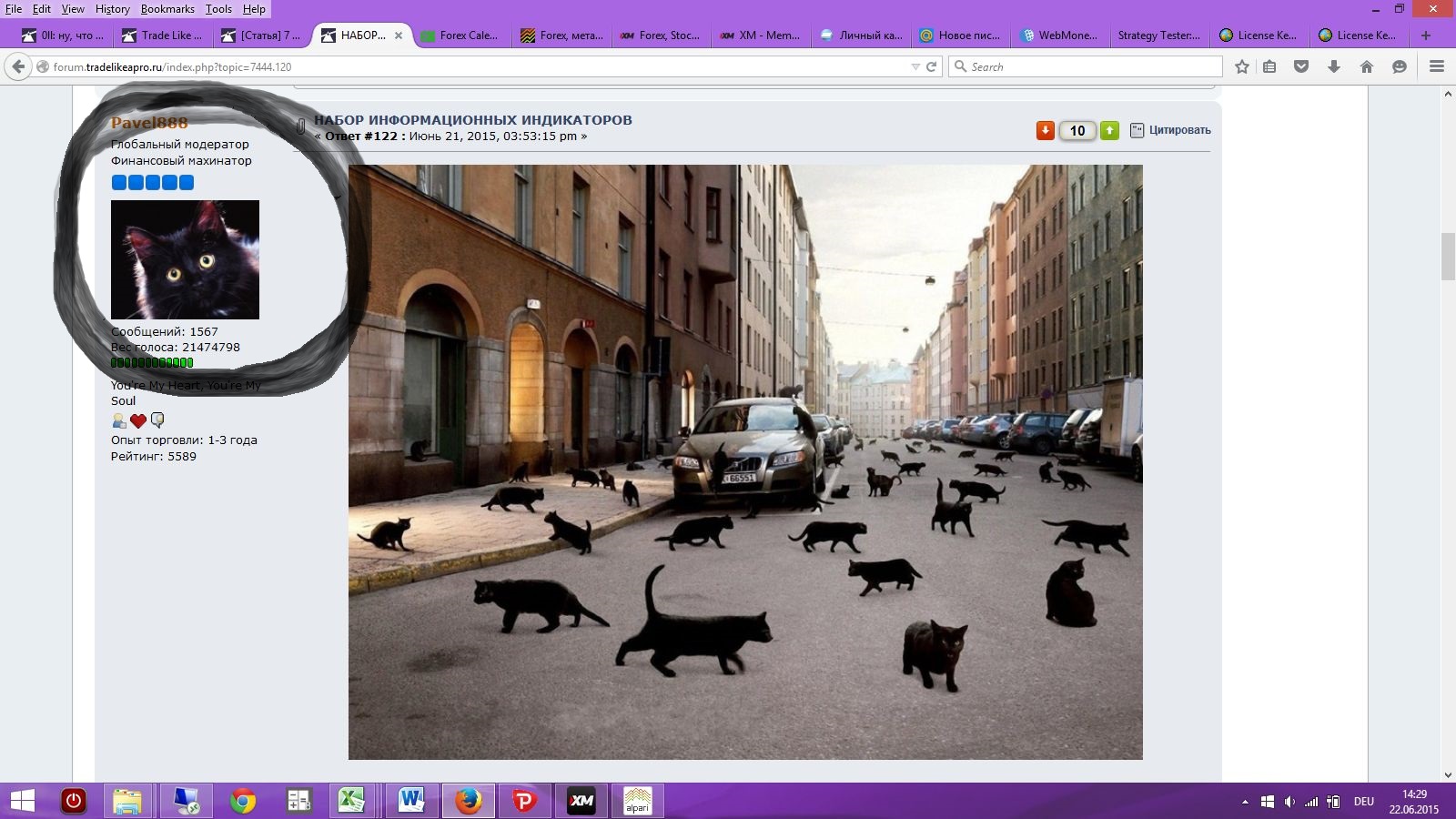The width and height of the screenshot is (1456, 819).
Task: Switch to the Strategy Tester tab
Action: pyautogui.click(x=1160, y=35)
